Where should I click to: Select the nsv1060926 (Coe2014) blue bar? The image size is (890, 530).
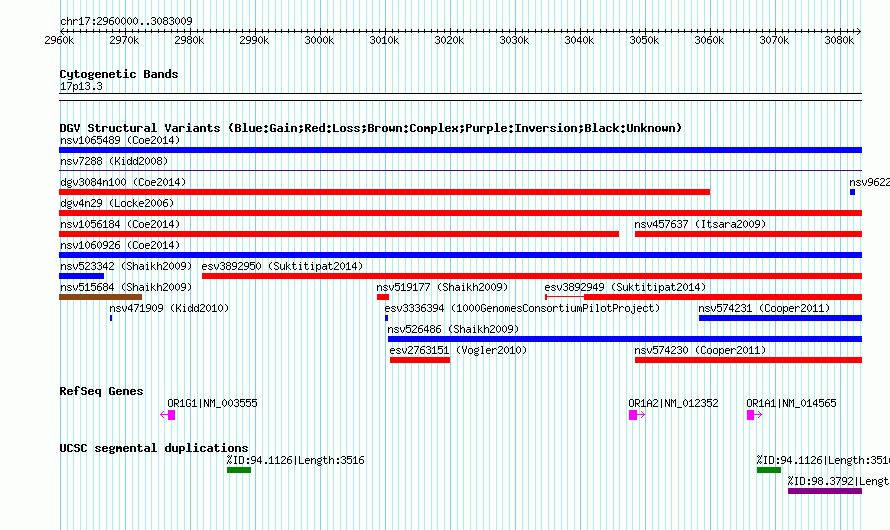460,255
